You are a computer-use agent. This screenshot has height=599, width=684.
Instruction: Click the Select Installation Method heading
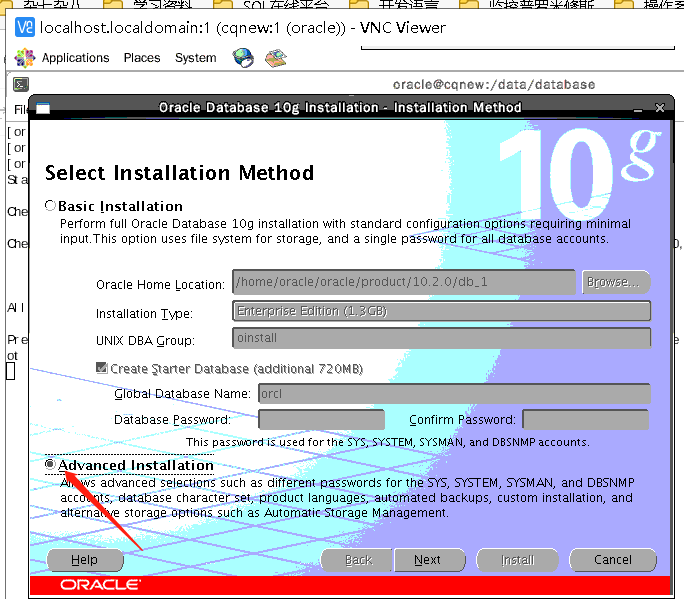[179, 173]
